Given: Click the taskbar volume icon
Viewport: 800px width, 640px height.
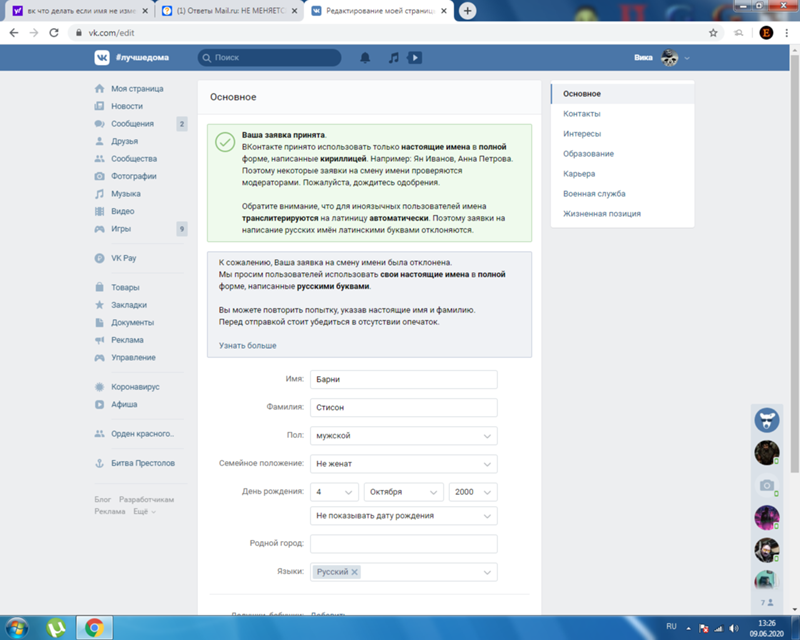Looking at the screenshot, I should [734, 628].
